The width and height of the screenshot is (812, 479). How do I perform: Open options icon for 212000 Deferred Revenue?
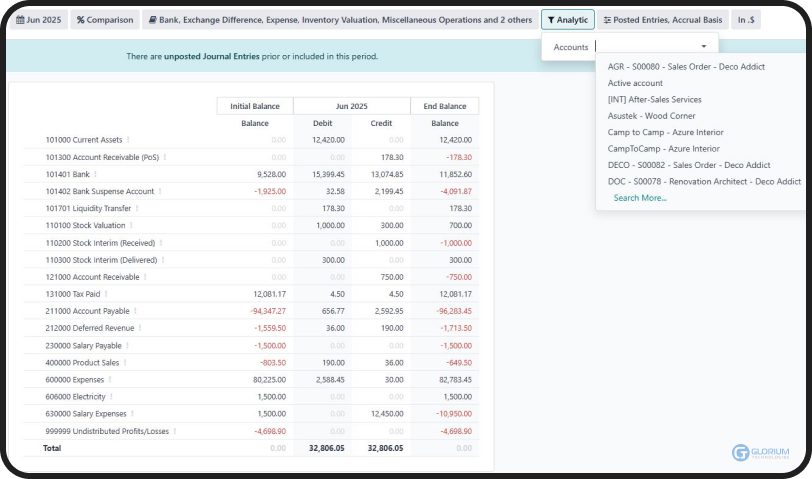click(x=140, y=328)
